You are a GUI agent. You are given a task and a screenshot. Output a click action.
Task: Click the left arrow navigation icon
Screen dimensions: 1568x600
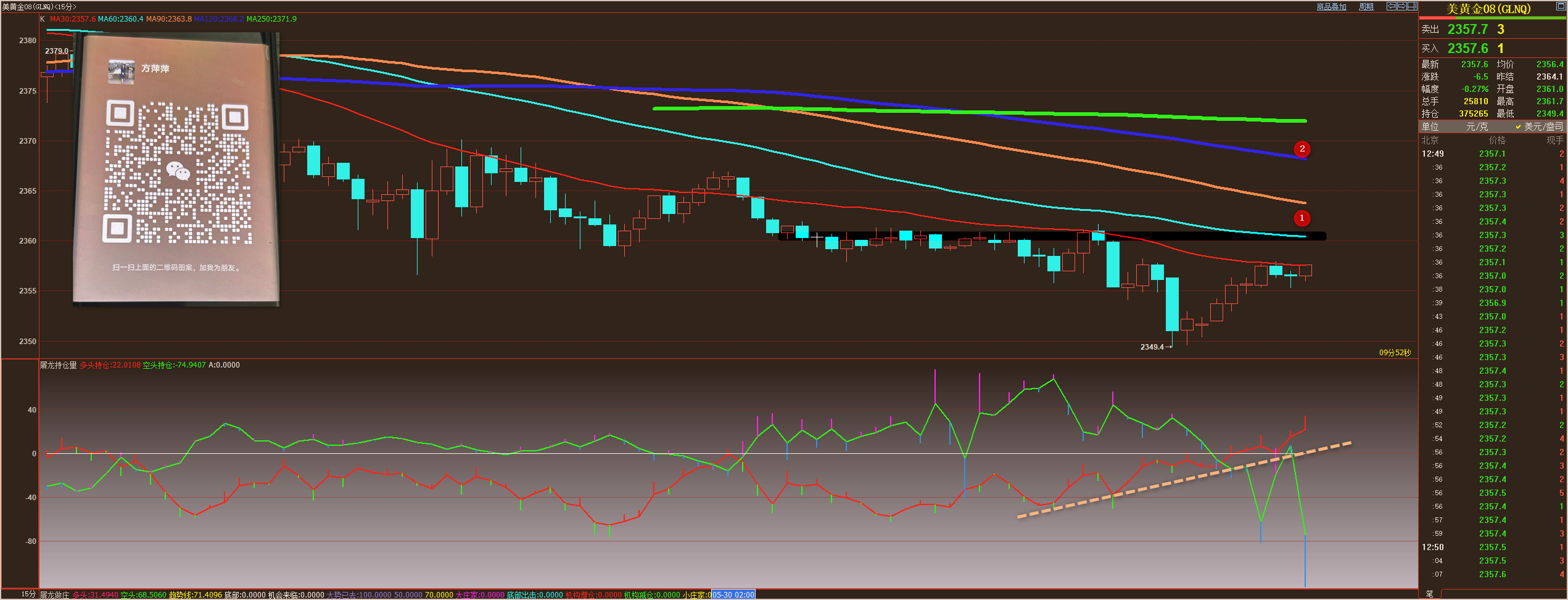point(1392,6)
